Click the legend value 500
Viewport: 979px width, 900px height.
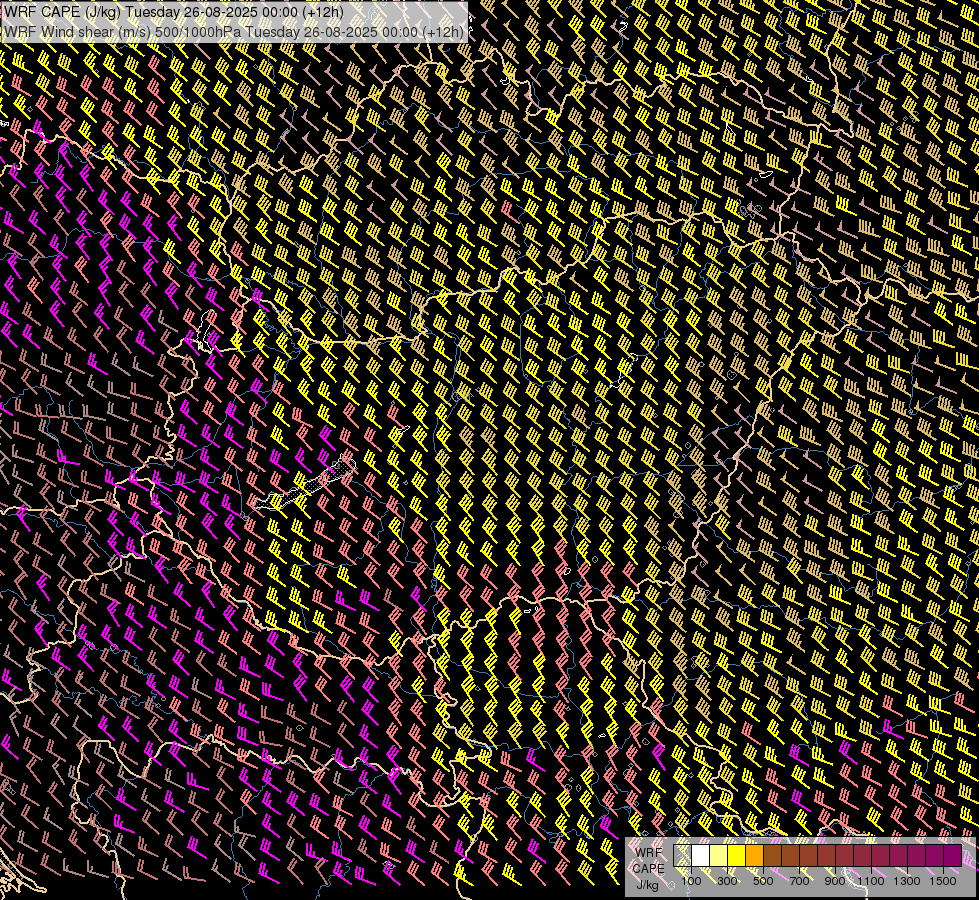[x=763, y=881]
